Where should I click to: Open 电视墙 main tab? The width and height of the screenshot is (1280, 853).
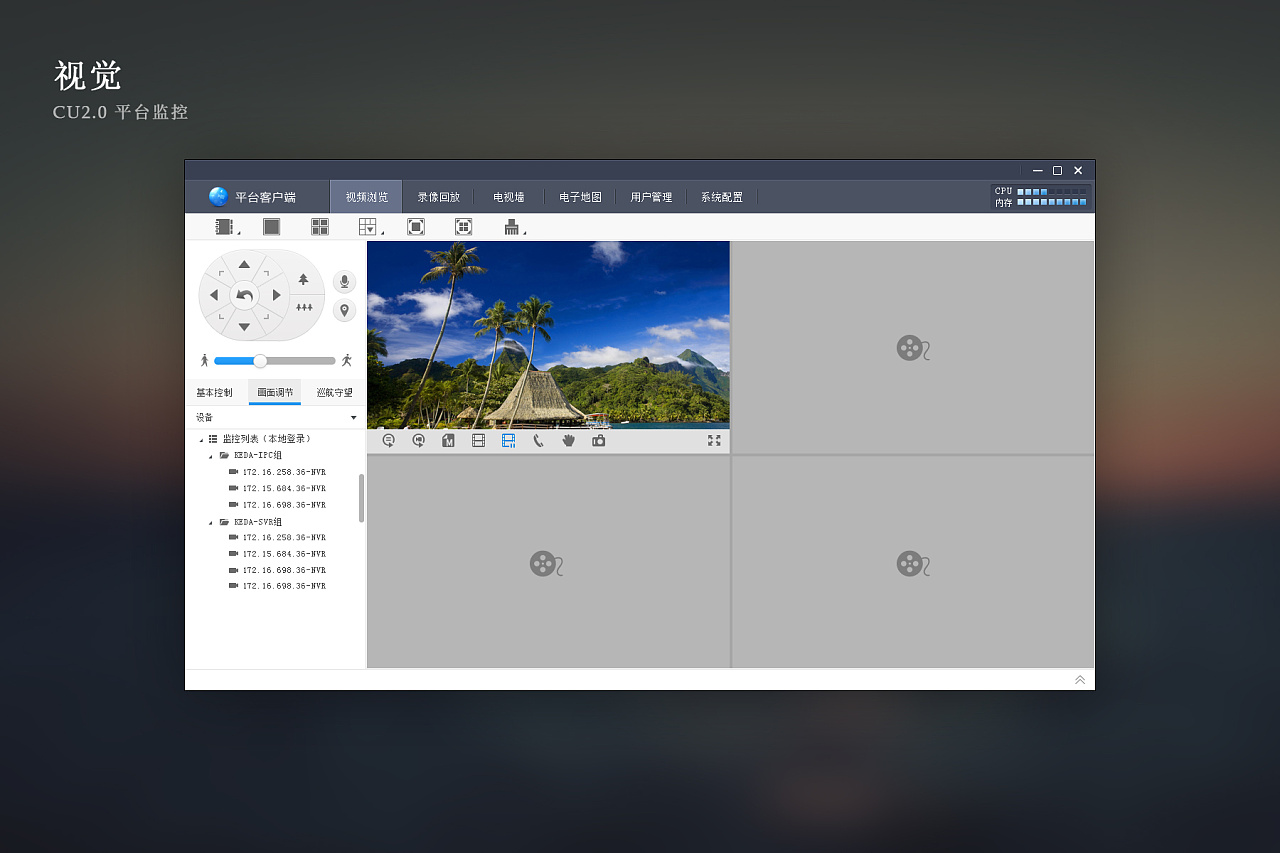point(508,197)
